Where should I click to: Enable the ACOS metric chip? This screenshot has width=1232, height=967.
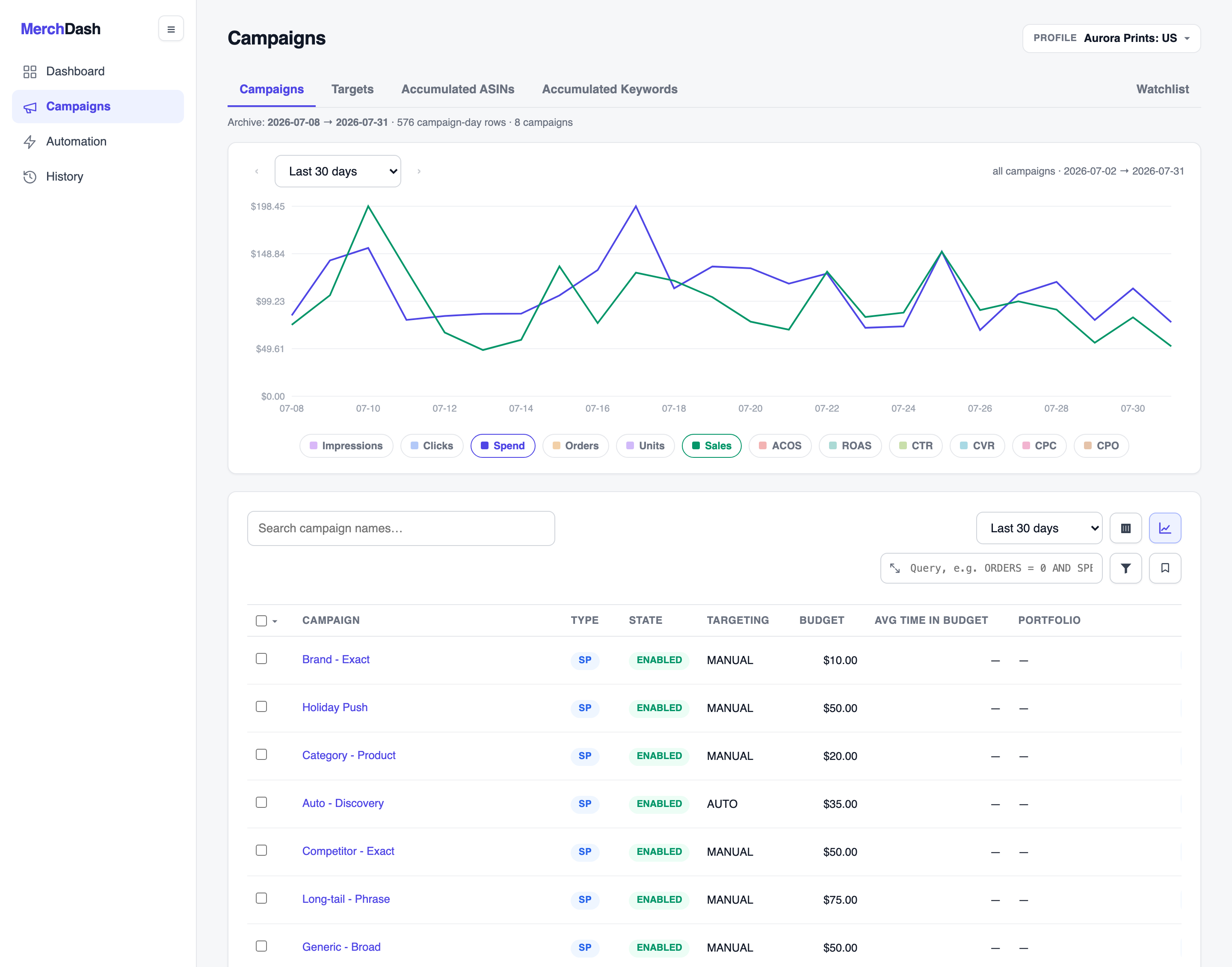tap(780, 445)
